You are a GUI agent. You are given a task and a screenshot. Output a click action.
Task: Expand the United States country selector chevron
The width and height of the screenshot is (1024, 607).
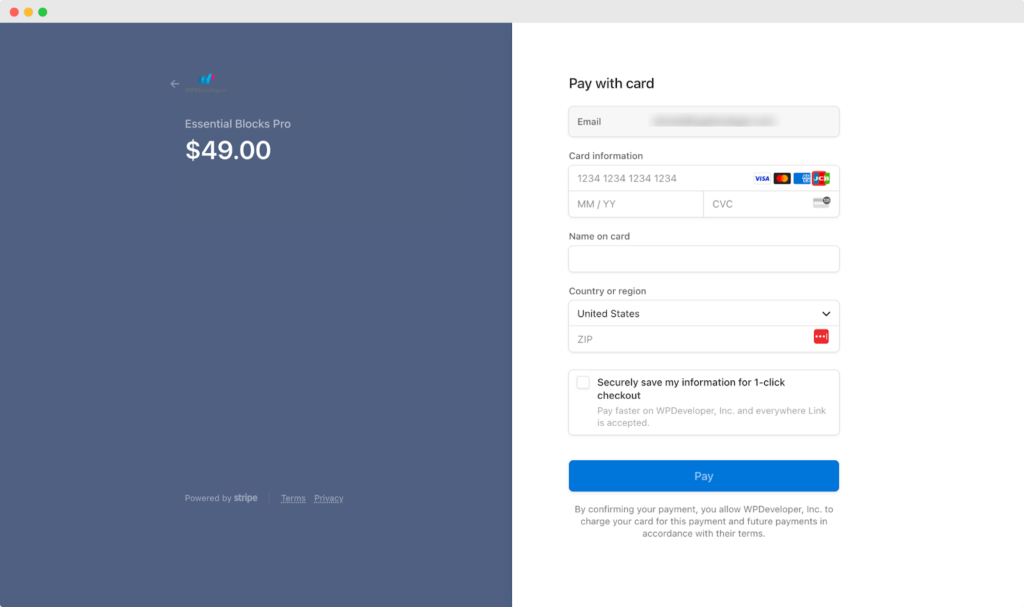[x=827, y=313]
